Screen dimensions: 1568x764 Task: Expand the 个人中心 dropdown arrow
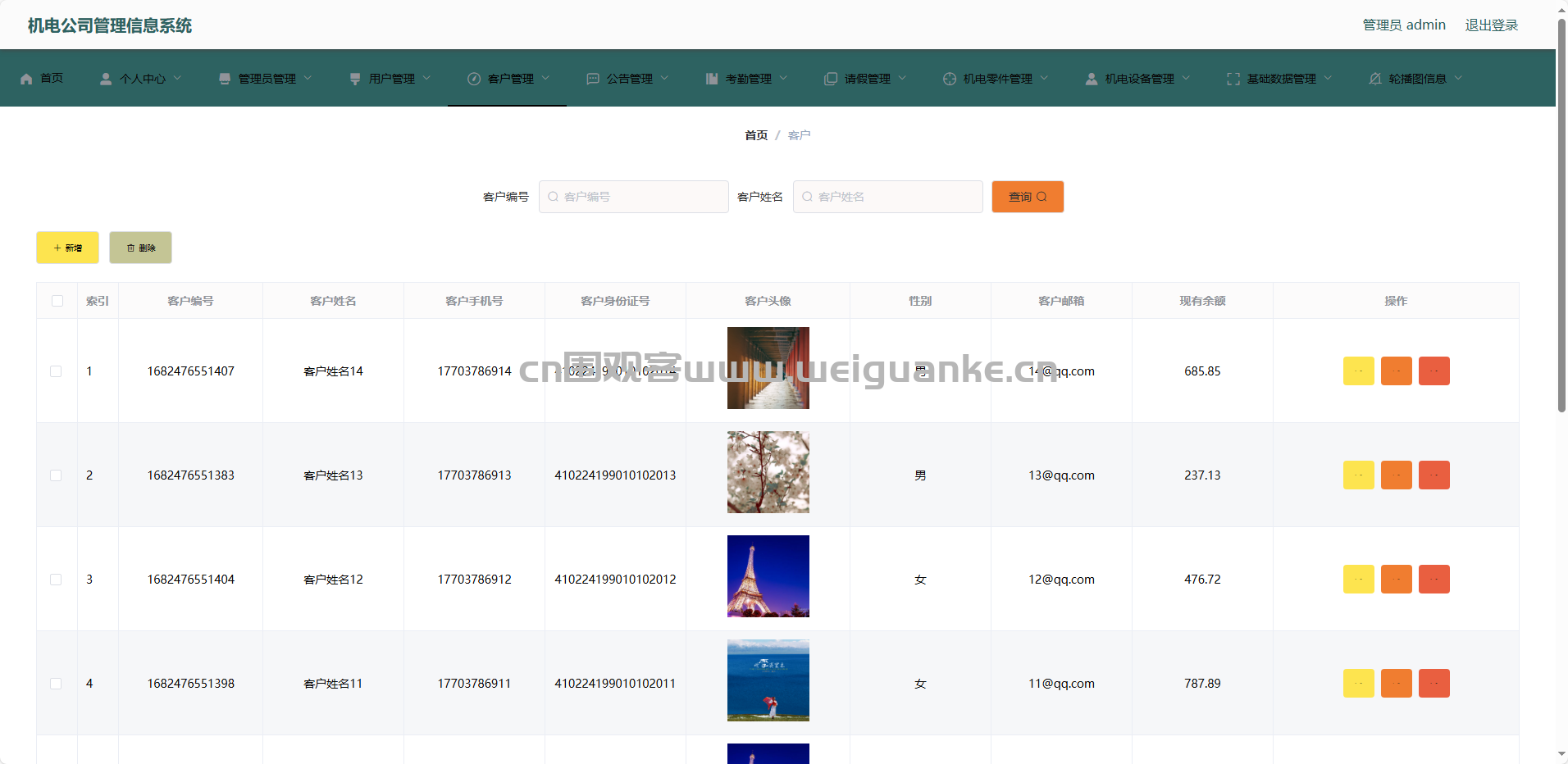(x=177, y=78)
